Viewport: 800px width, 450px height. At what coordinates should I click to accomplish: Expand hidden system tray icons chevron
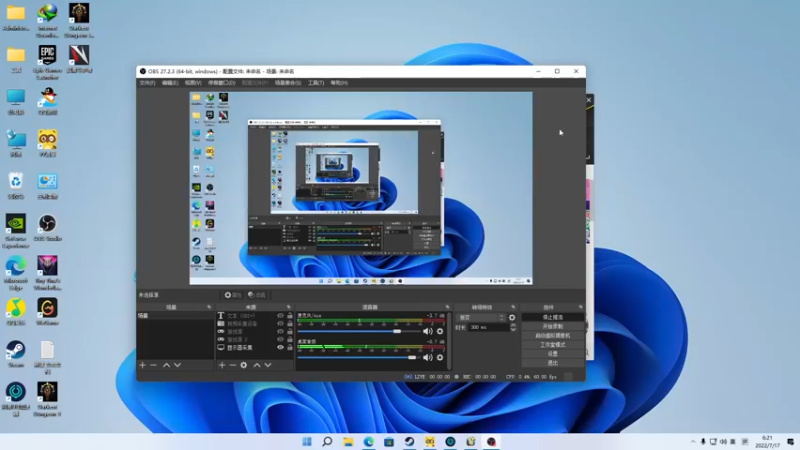click(692, 442)
